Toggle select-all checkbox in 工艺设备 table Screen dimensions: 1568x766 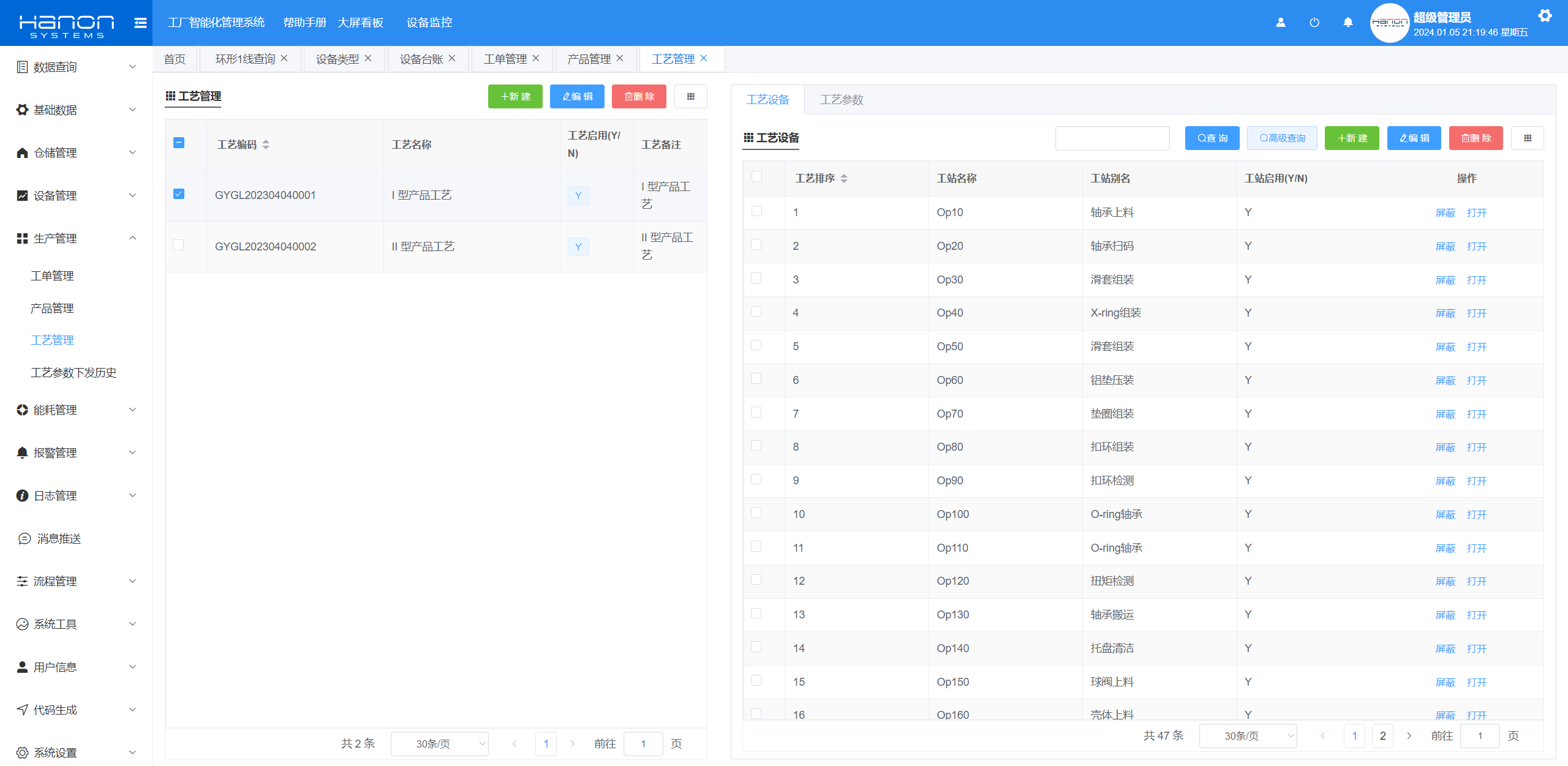757,176
